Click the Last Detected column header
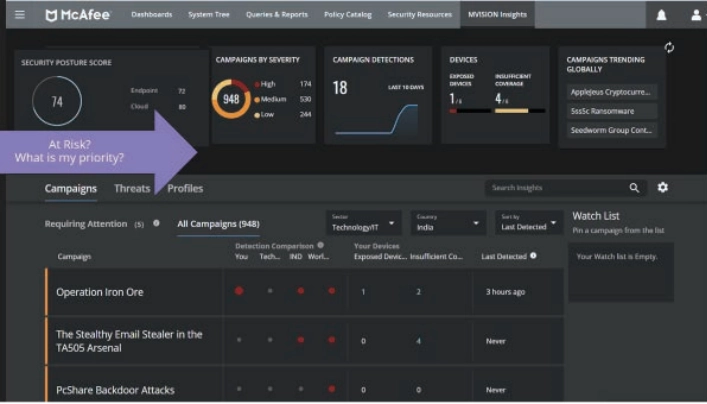This screenshot has height=404, width=707. coord(504,257)
